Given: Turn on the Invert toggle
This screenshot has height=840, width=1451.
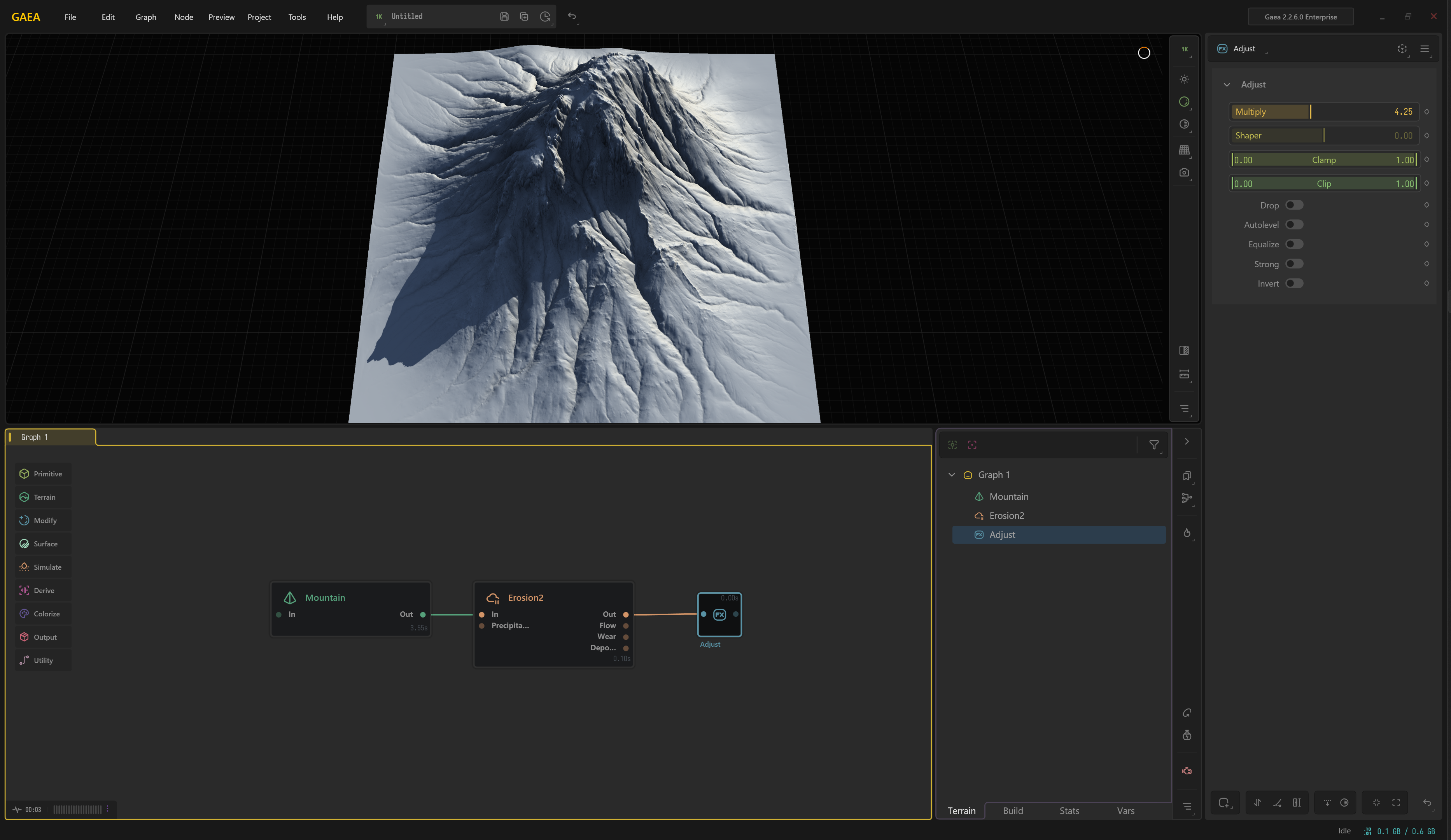Looking at the screenshot, I should coord(1294,283).
